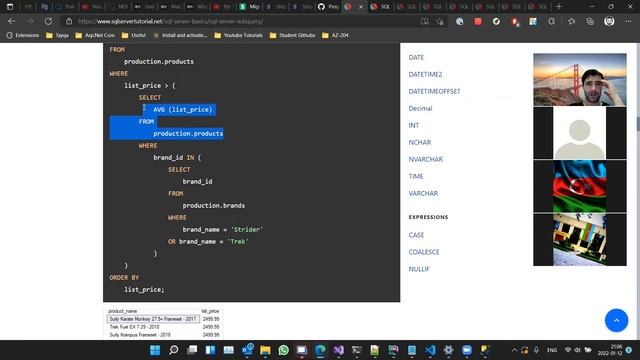This screenshot has height=360, width=640.
Task: Open WhatsApp from the taskbar
Action: [x=284, y=350]
